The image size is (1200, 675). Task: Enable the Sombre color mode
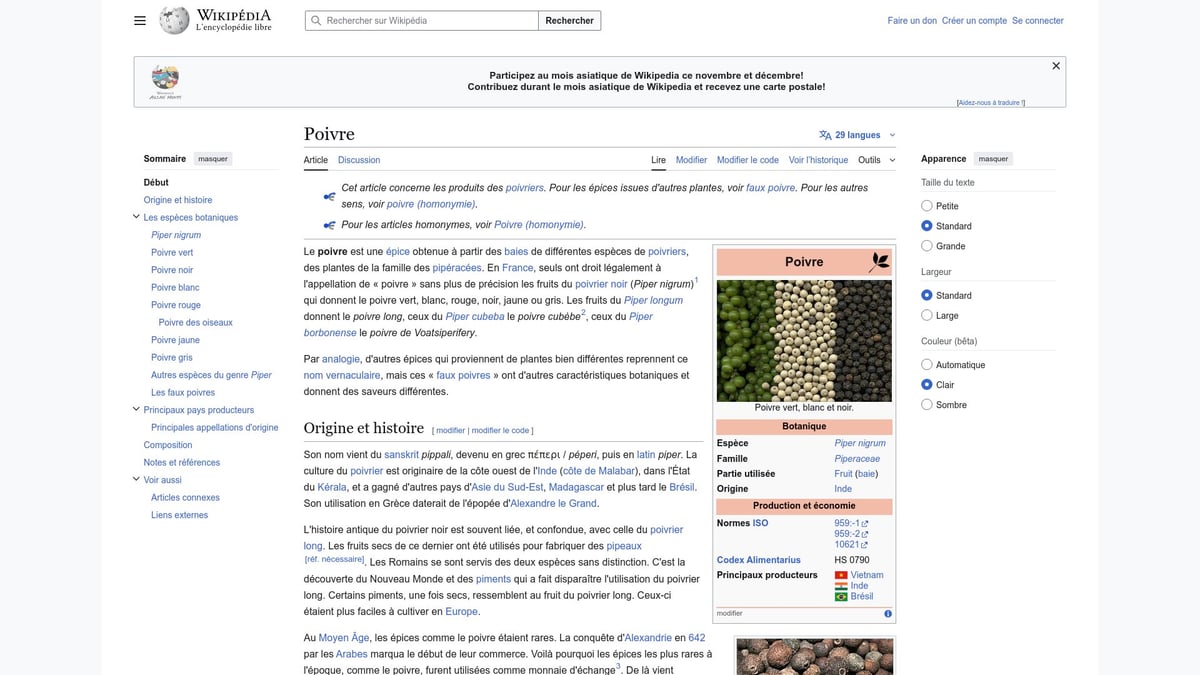(x=926, y=405)
